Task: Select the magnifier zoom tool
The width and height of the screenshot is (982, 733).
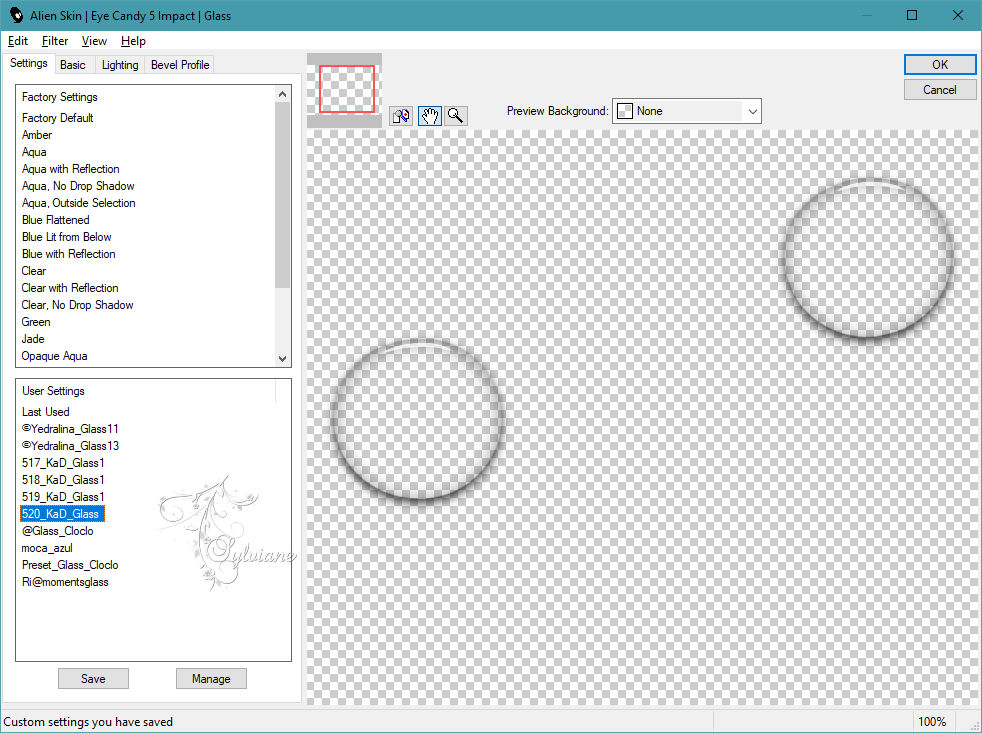Action: pyautogui.click(x=456, y=116)
